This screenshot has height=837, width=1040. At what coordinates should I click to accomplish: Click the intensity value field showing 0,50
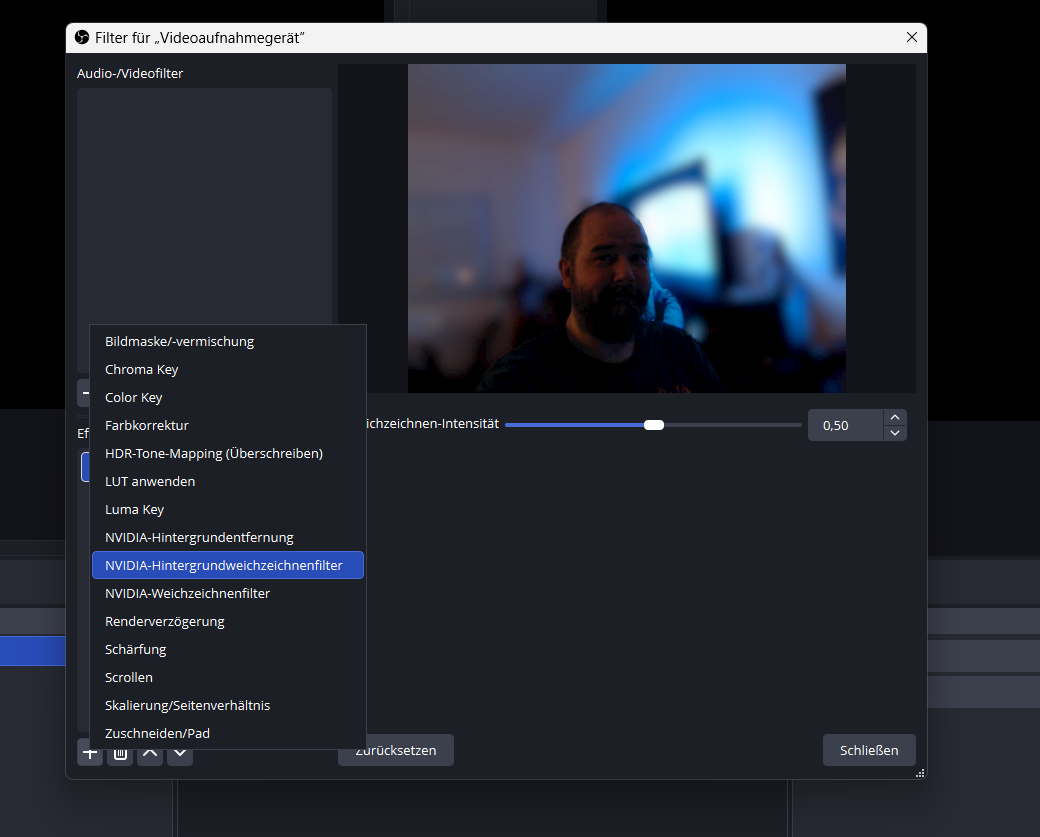coord(844,425)
